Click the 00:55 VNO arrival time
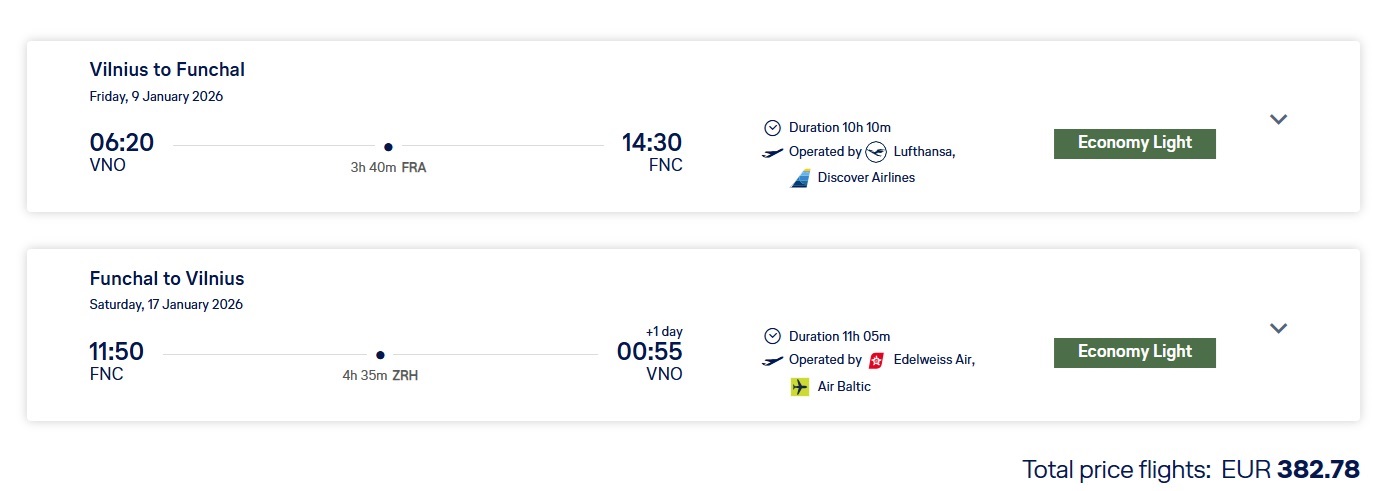The height and width of the screenshot is (491, 1395). [x=650, y=352]
